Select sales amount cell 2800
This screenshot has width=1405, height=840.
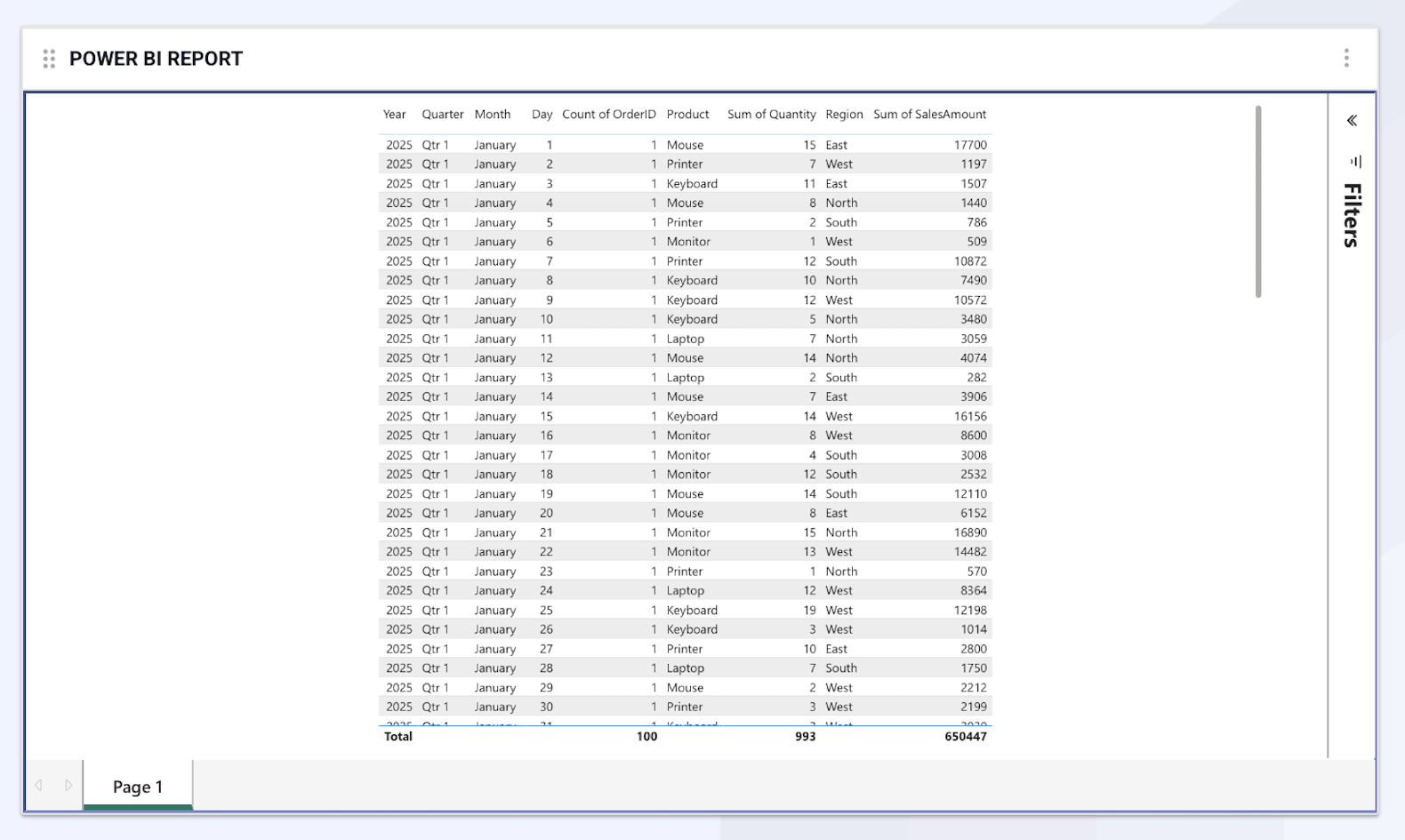[974, 650]
